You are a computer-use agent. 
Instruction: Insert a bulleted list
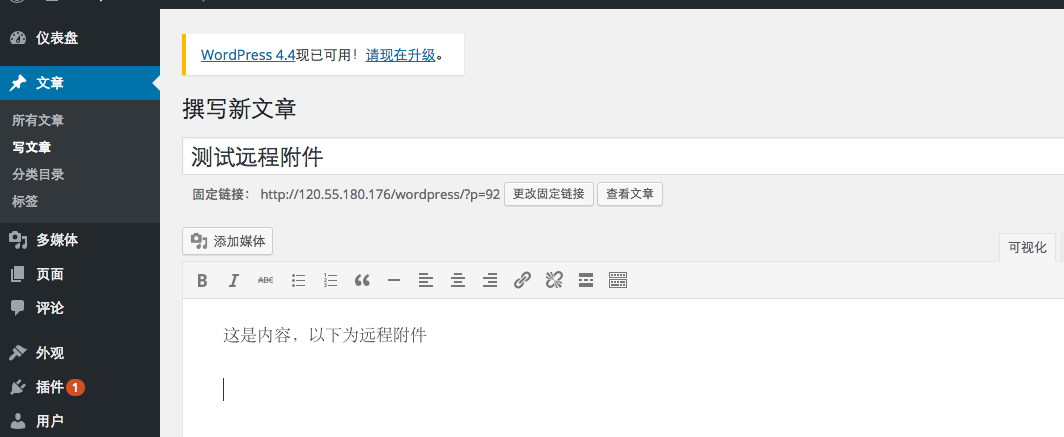(299, 280)
